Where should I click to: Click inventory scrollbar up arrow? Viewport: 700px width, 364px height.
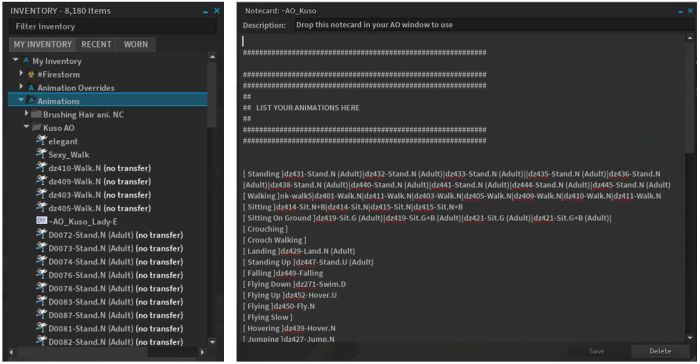click(212, 57)
